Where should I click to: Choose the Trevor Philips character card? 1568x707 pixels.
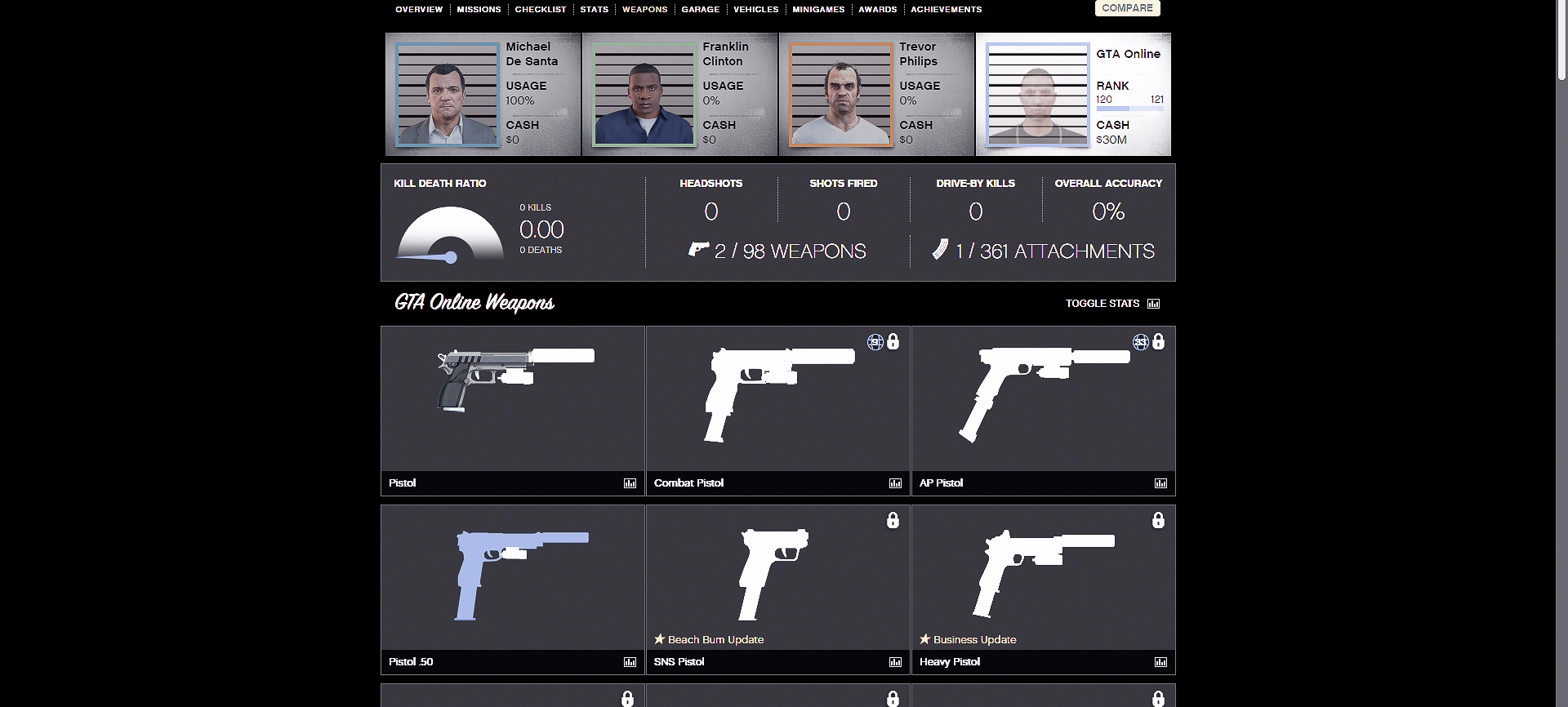[876, 95]
